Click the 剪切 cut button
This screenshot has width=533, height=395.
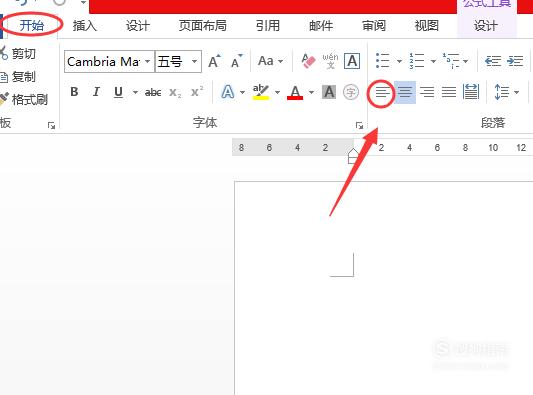pos(19,54)
